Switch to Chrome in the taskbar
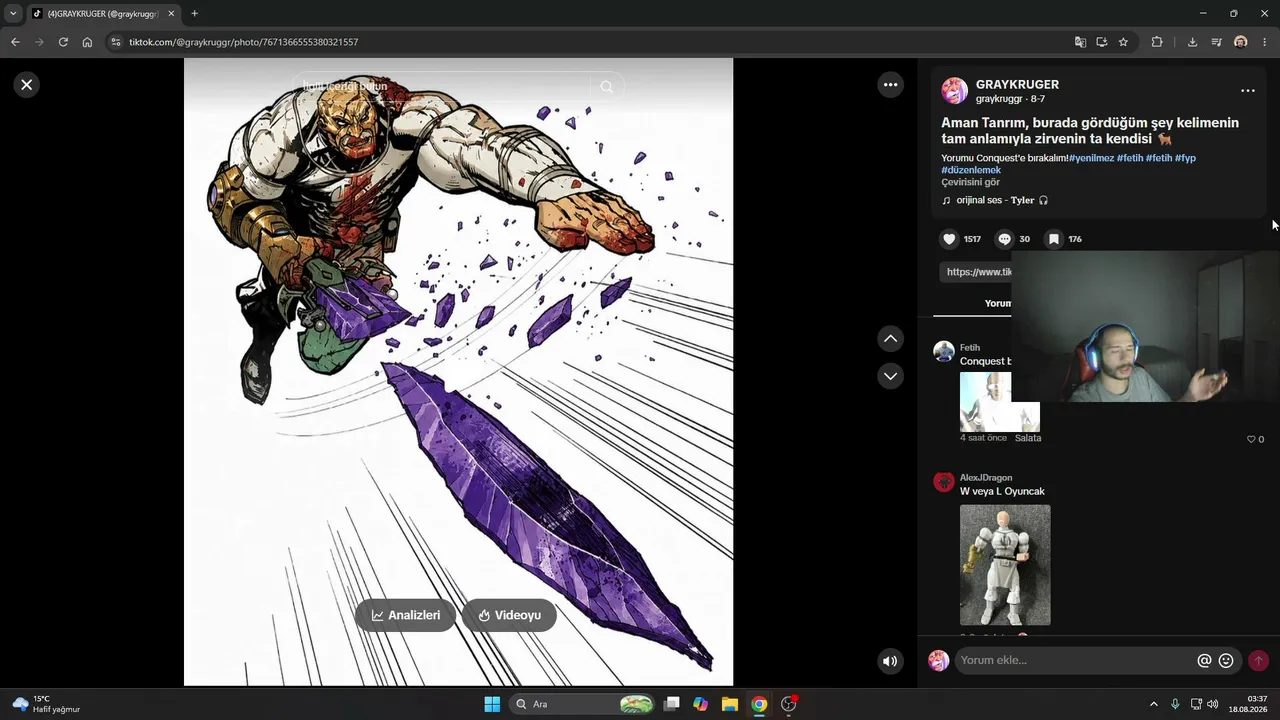 point(759,704)
